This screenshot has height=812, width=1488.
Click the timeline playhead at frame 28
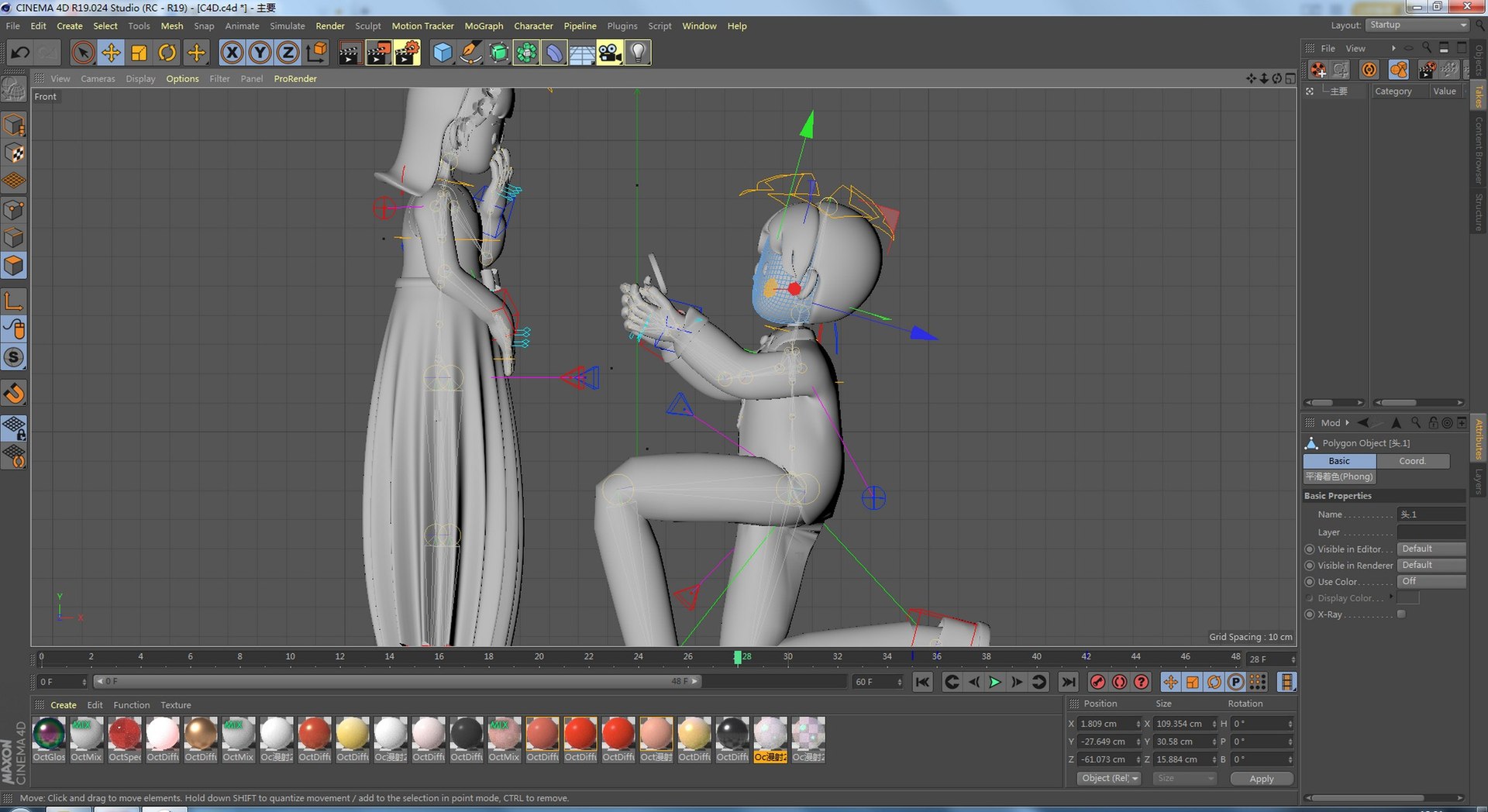coord(738,657)
